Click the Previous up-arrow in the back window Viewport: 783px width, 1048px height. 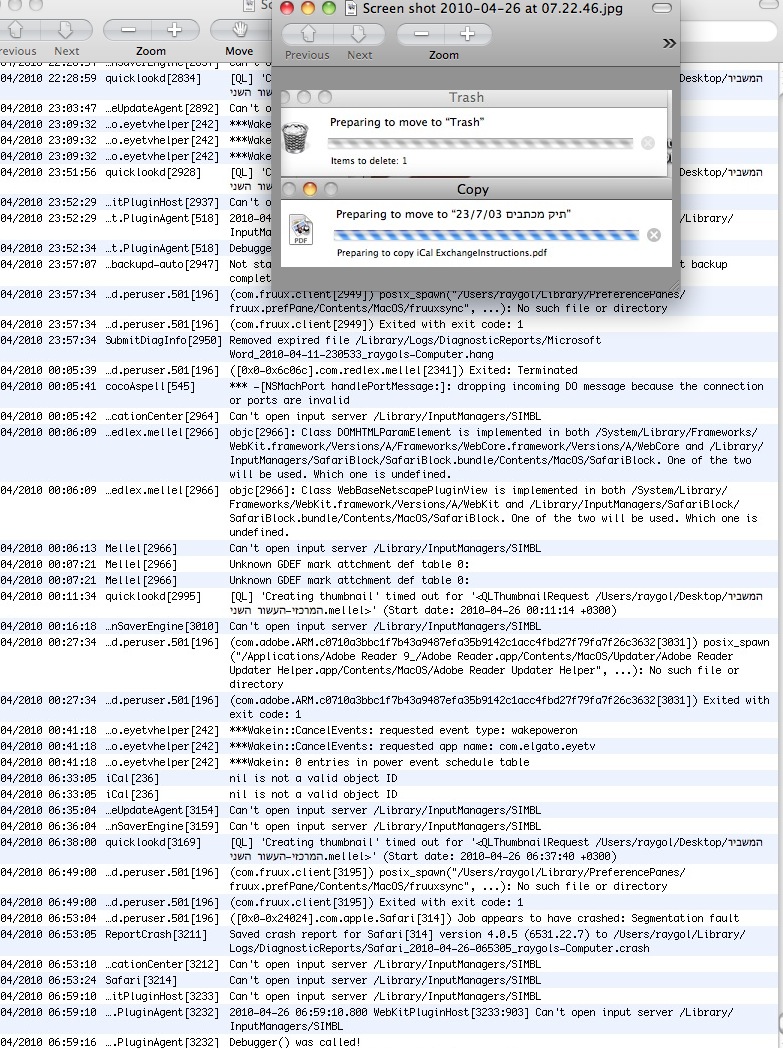(15, 30)
